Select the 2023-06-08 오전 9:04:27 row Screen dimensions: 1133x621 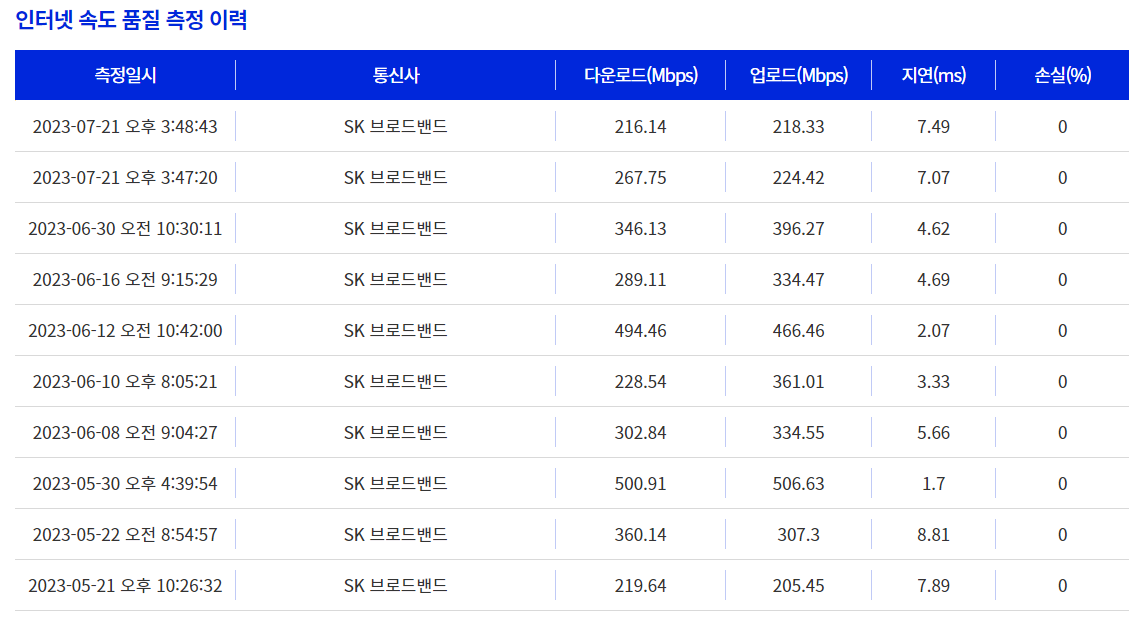125,432
